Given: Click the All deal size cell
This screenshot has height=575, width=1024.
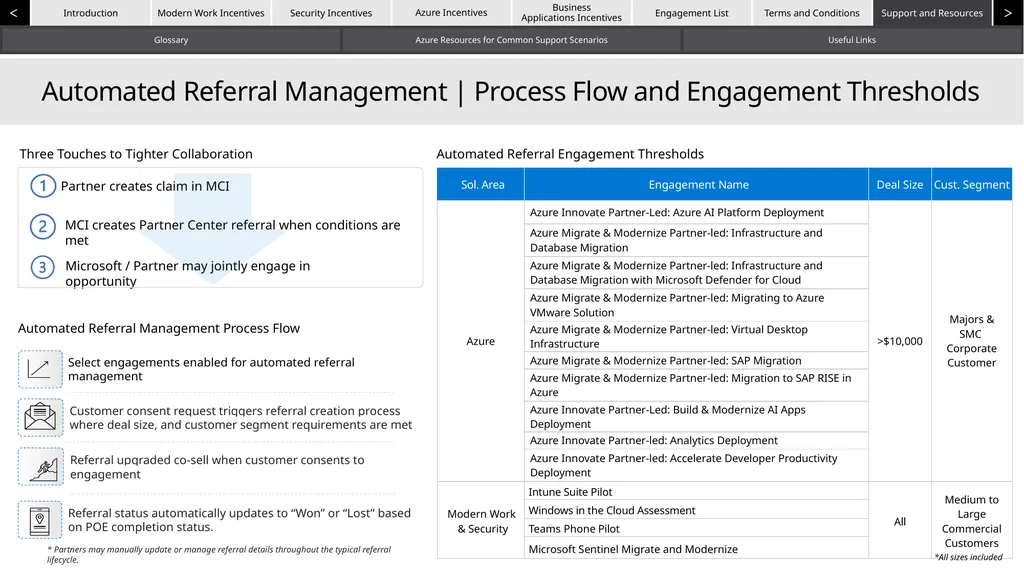Looking at the screenshot, I should 900,521.
